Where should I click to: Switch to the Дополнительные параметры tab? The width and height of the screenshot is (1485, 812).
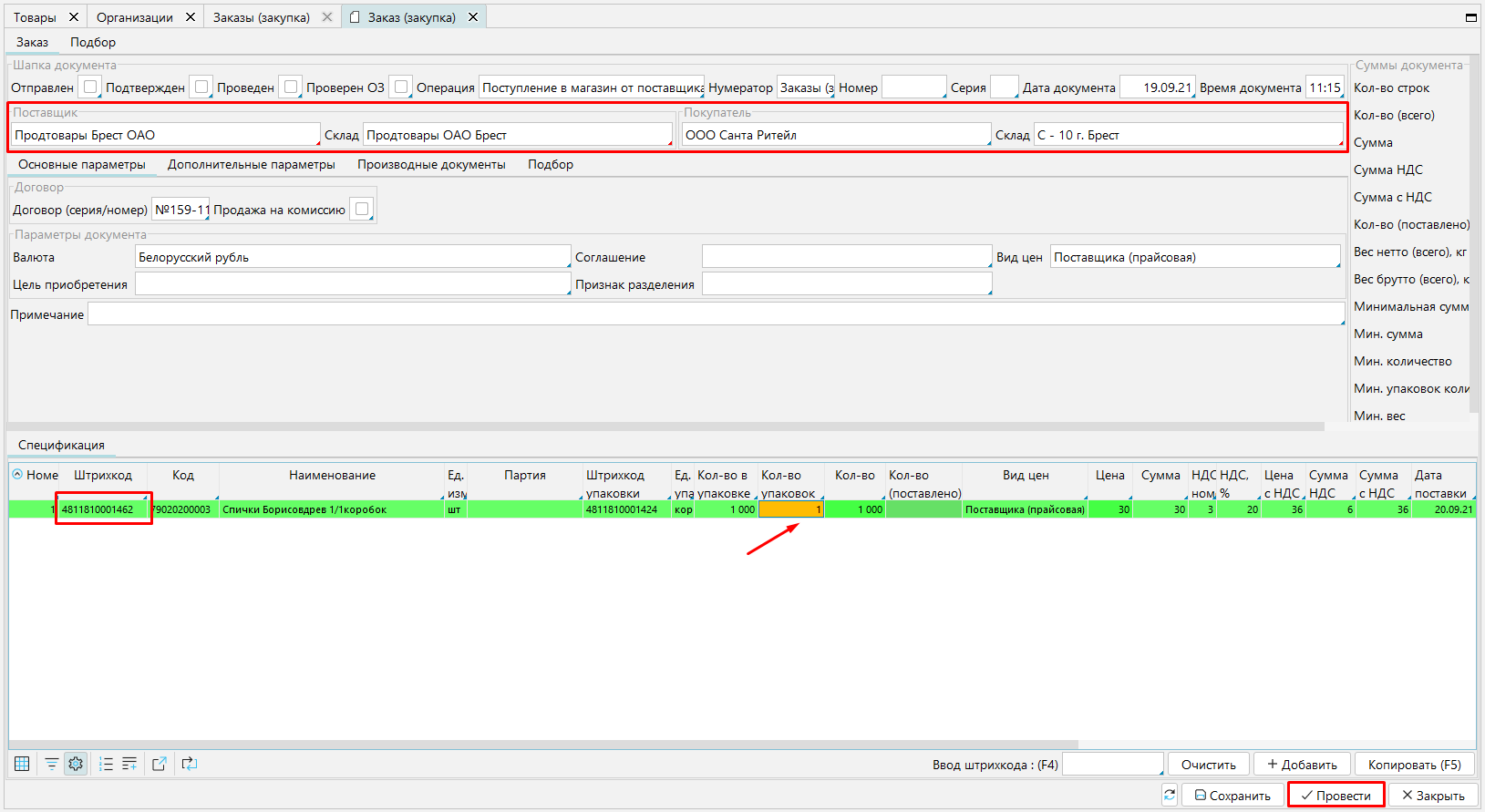(251, 165)
